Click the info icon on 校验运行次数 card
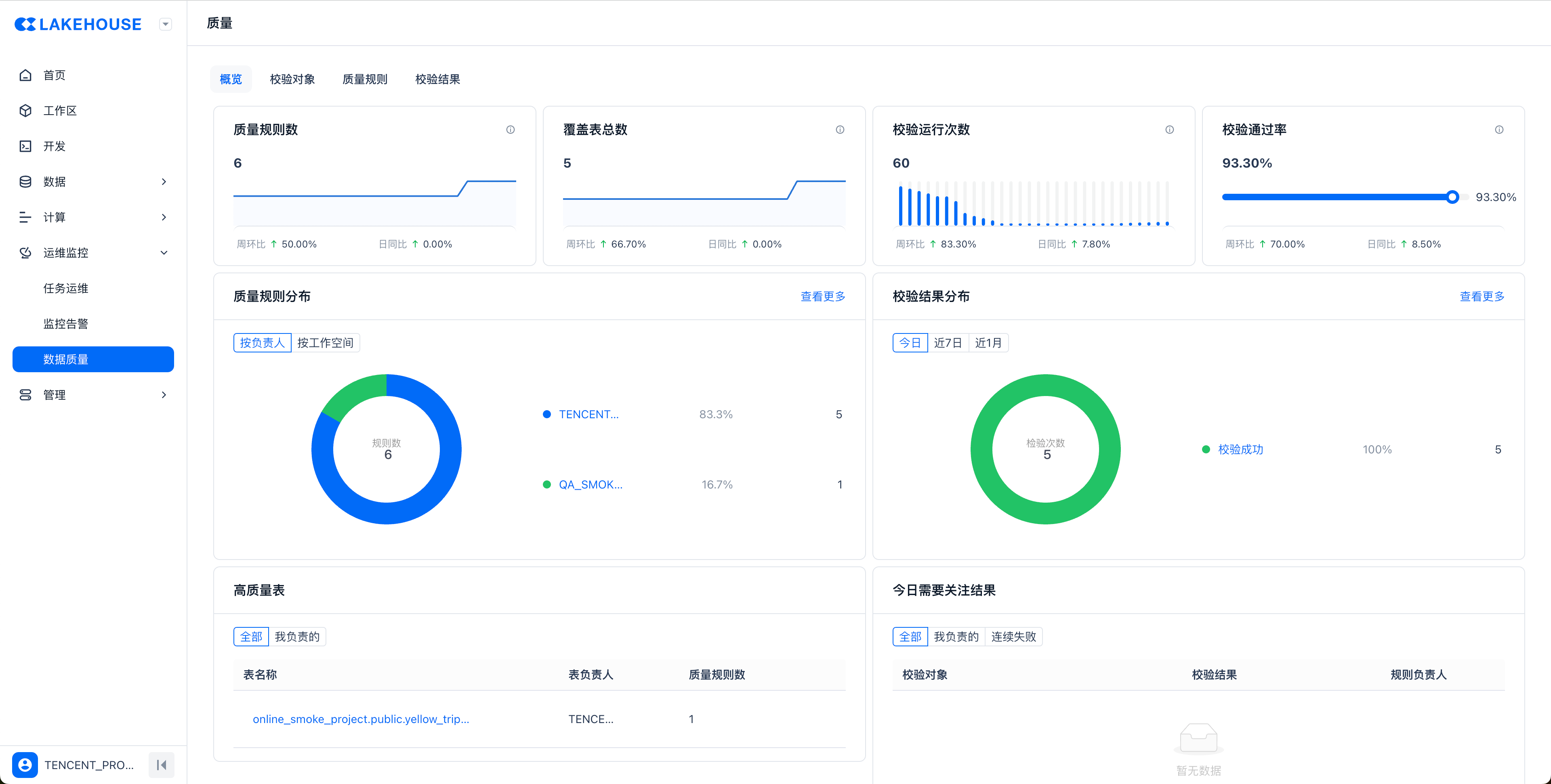 pyautogui.click(x=1169, y=129)
